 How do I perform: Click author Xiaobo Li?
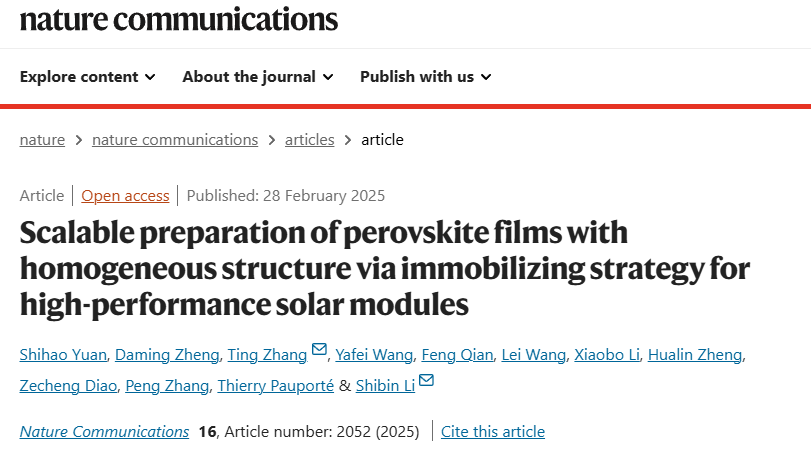click(608, 354)
